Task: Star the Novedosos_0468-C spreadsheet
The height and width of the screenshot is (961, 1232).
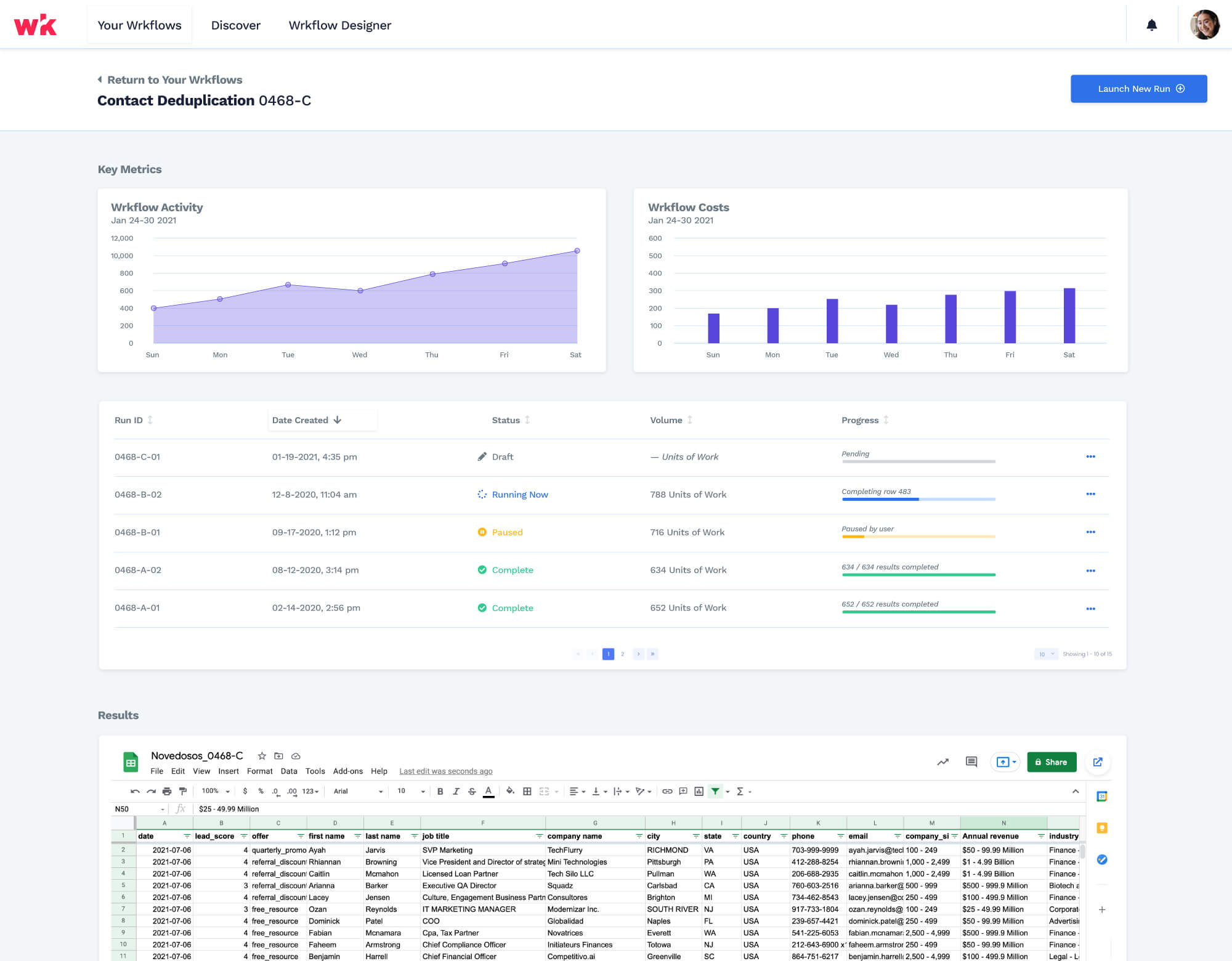Action: [x=261, y=756]
